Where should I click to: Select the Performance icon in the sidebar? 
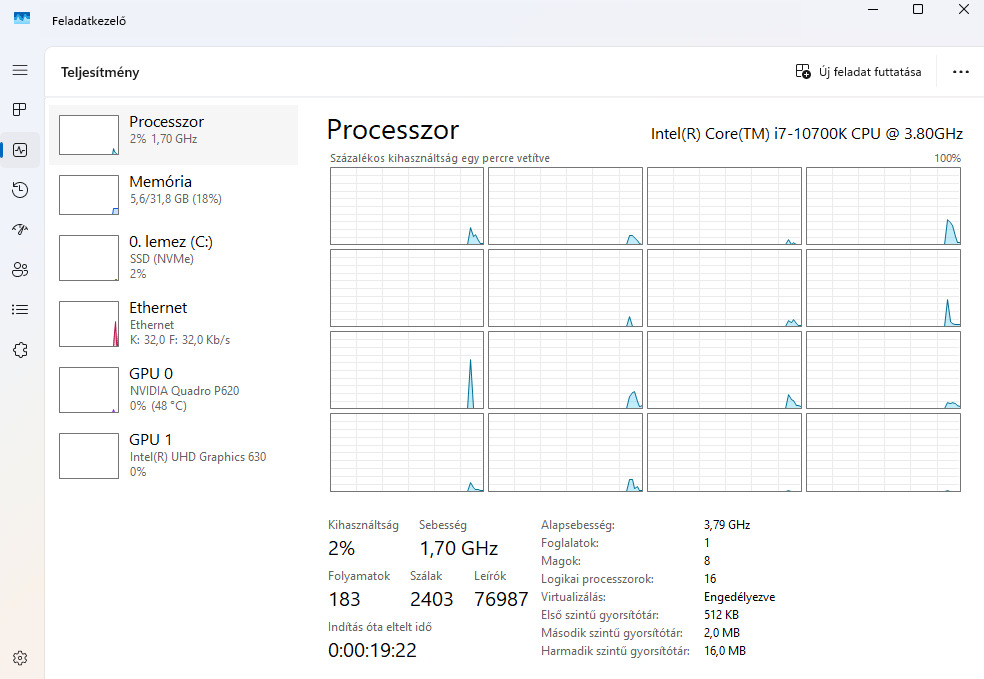tap(20, 150)
